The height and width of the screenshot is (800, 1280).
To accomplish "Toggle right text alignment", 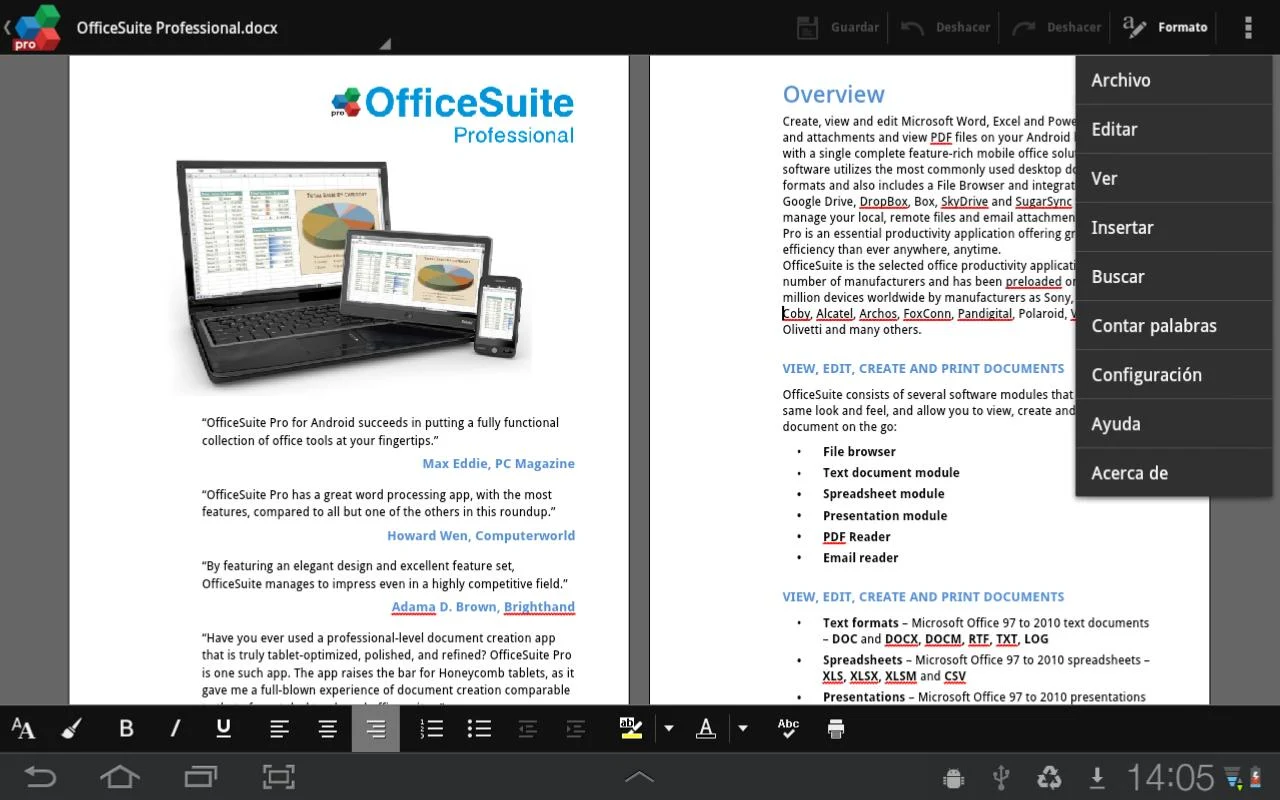I will pos(376,729).
